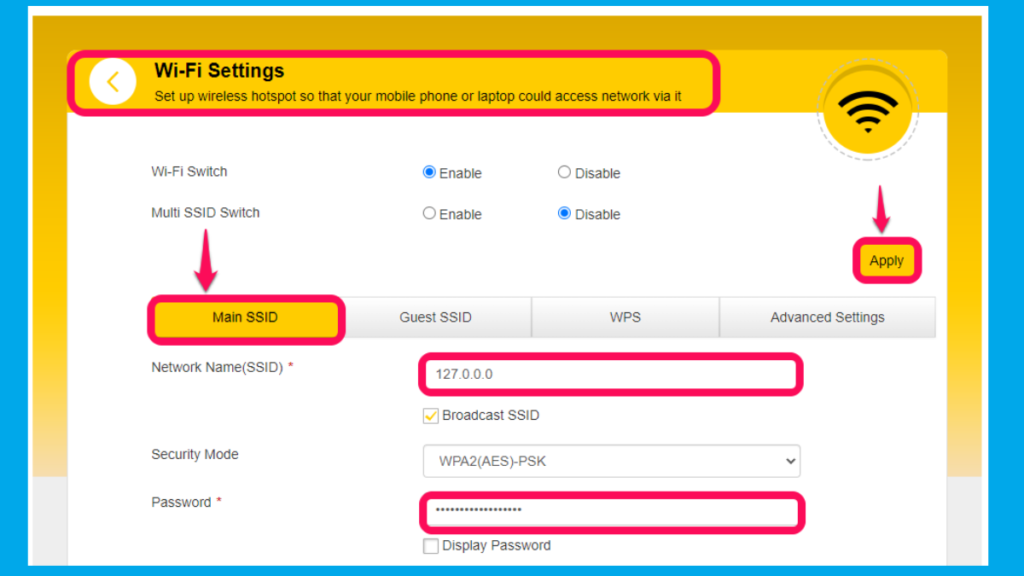This screenshot has width=1024, height=576.
Task: Select the Wi-Fi Switch label
Action: coord(189,172)
